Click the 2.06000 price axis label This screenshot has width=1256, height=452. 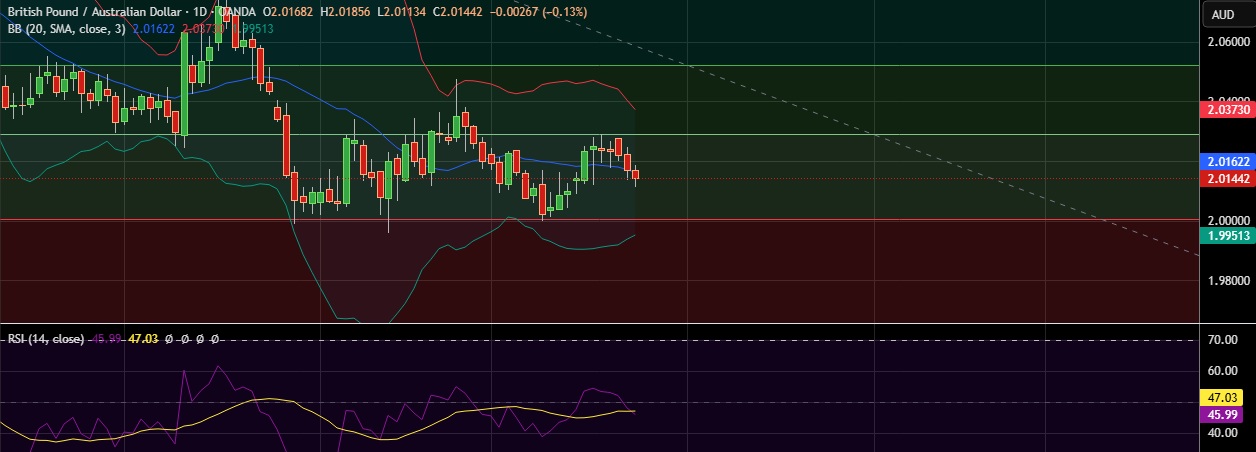coord(1229,42)
